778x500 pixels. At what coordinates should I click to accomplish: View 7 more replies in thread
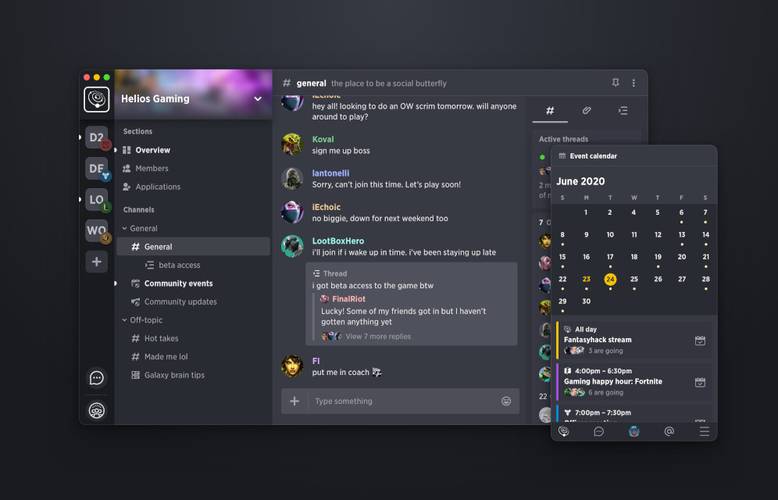pyautogui.click(x=378, y=336)
